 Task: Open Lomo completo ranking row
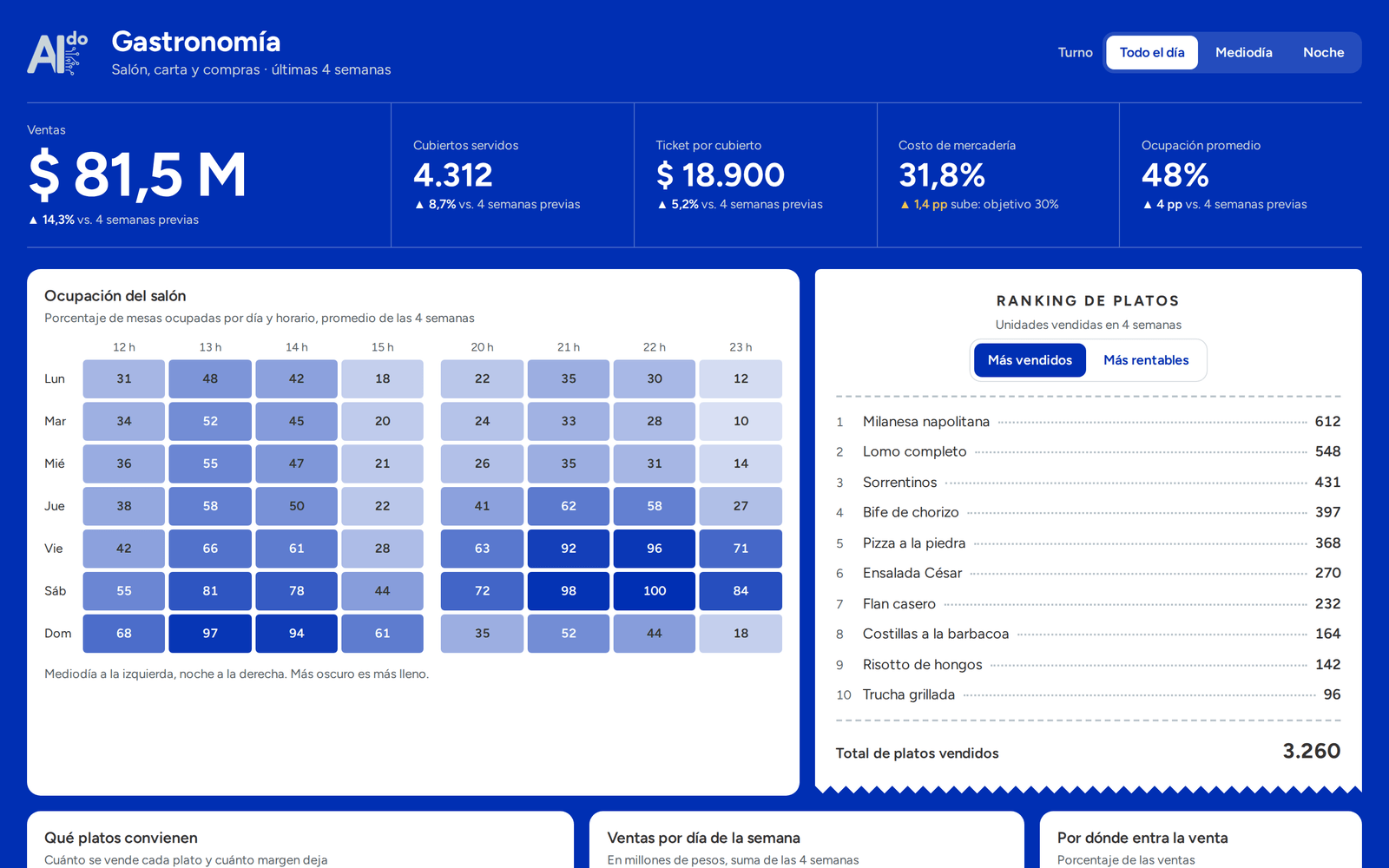click(1088, 452)
